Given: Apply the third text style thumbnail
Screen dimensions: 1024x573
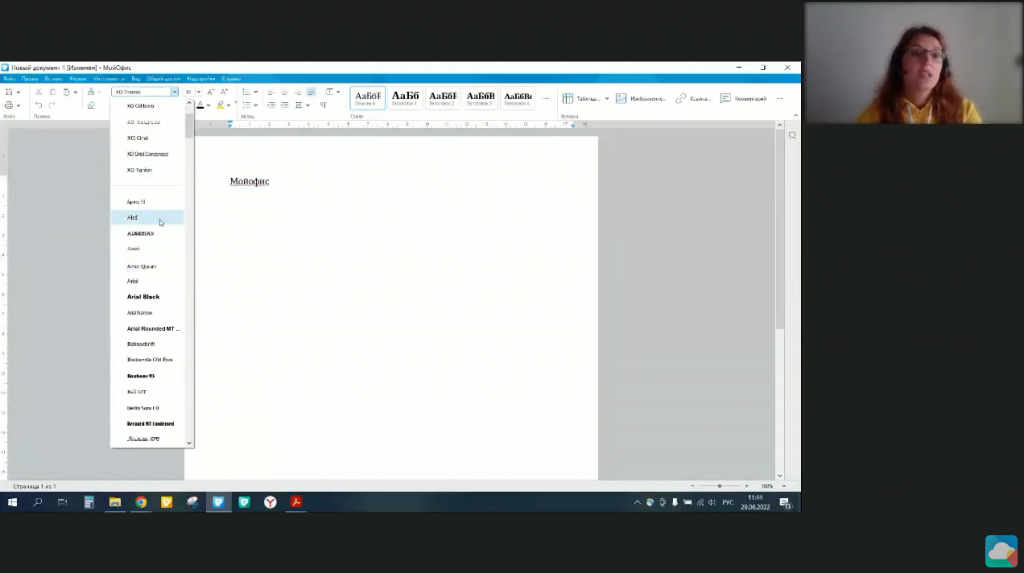Looking at the screenshot, I should 443,98.
